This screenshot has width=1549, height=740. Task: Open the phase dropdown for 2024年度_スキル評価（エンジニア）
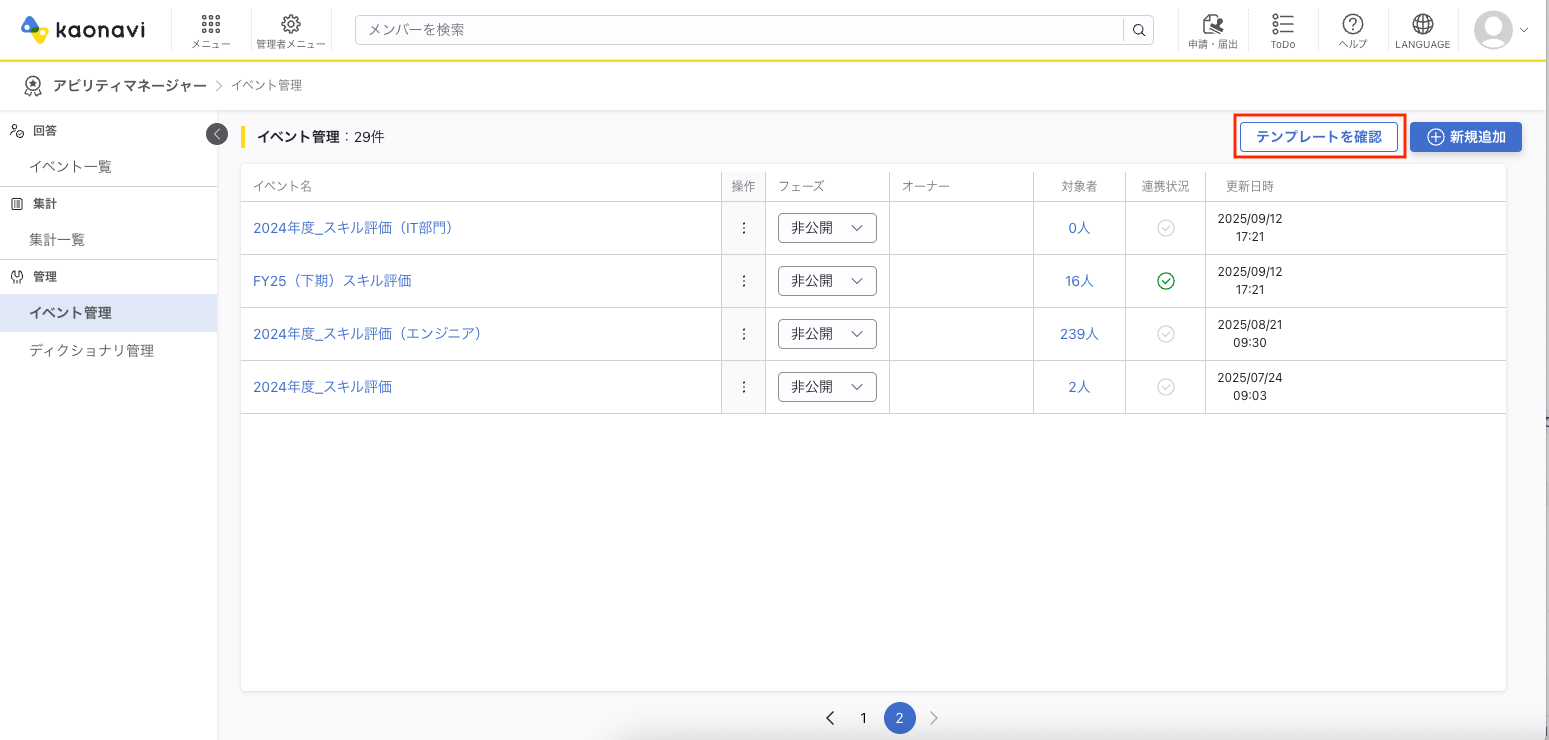(827, 333)
